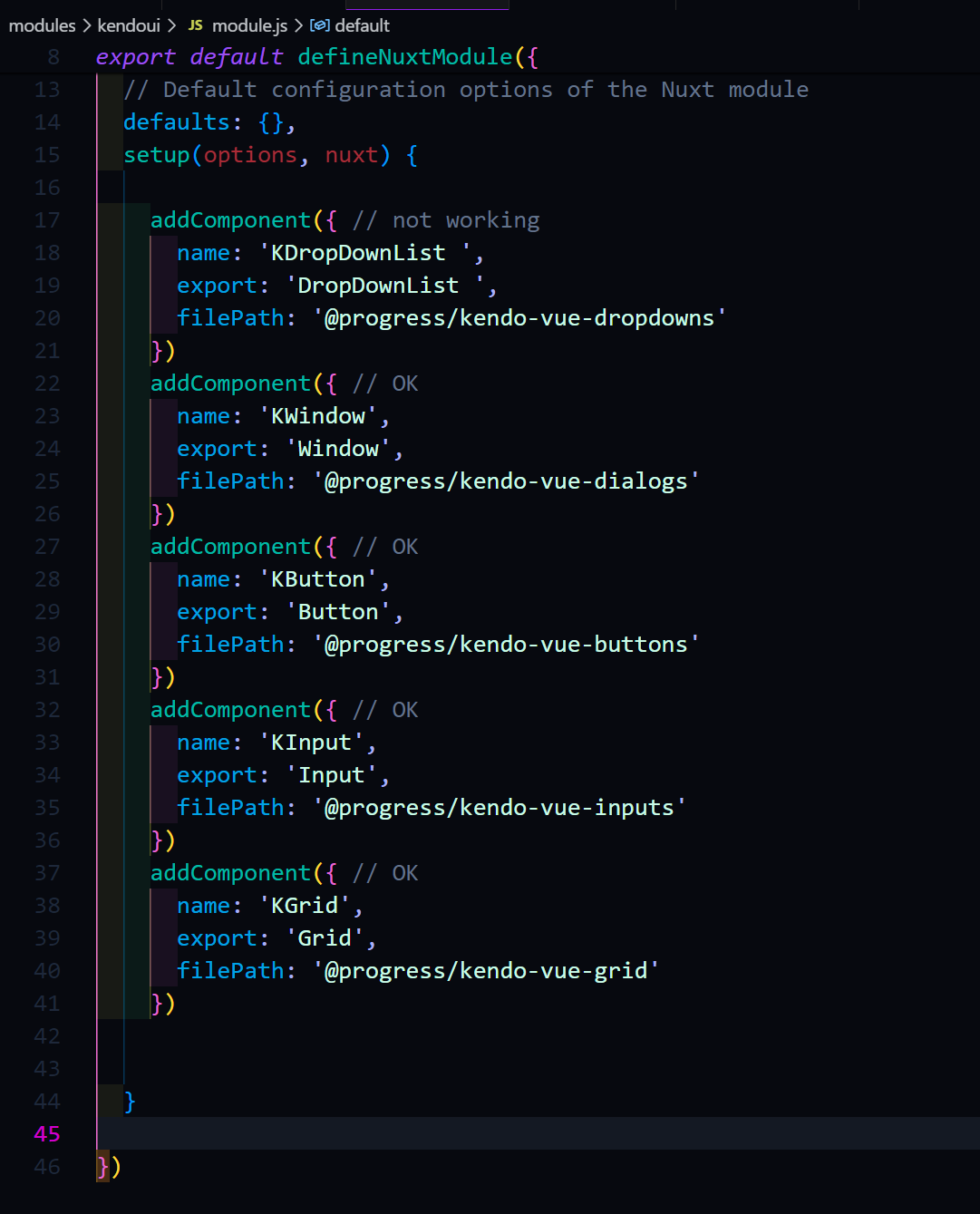The image size is (980, 1214).
Task: Open the 'modules' breadcrumb folder
Action: (43, 25)
